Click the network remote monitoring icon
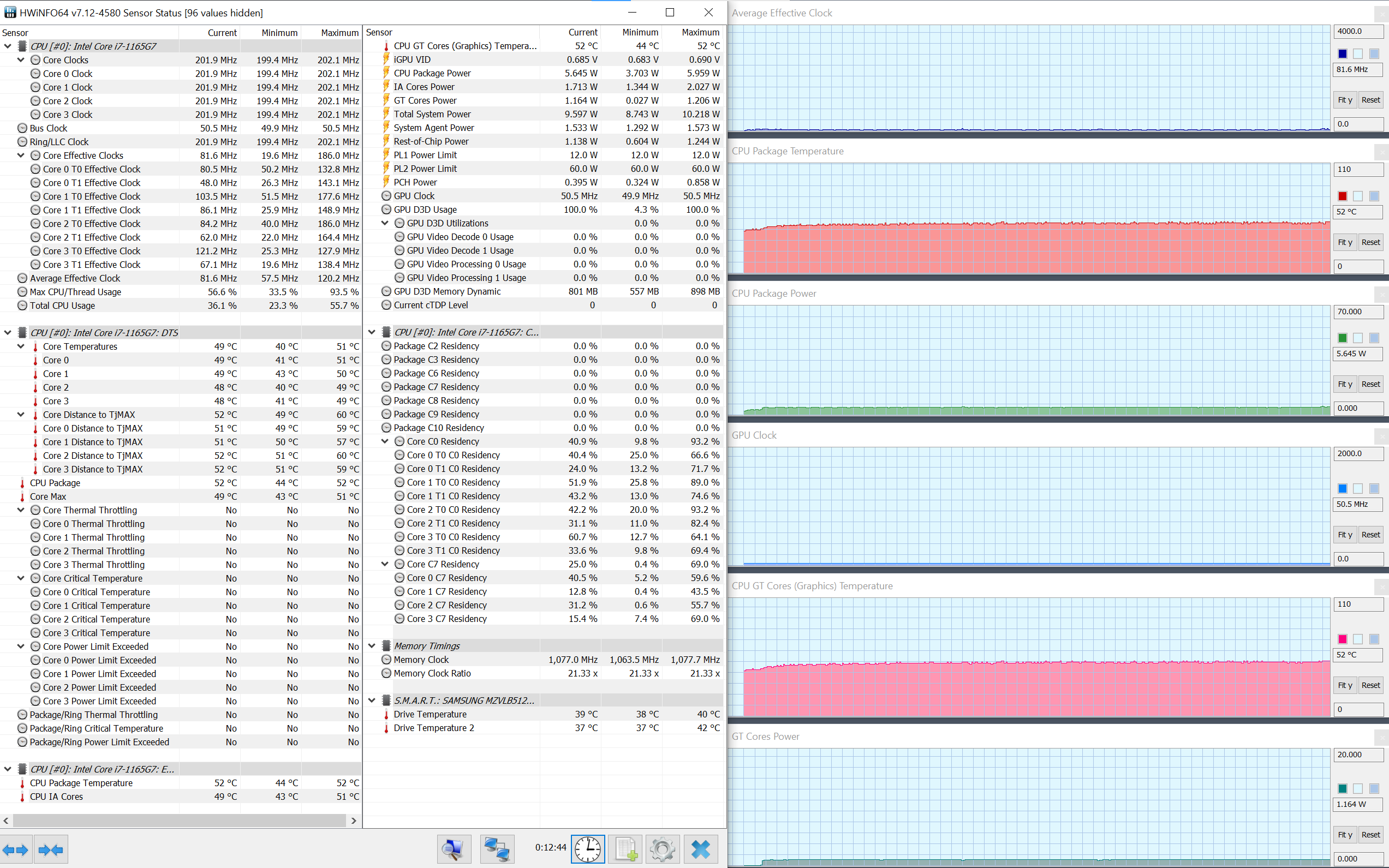1389x868 pixels. (496, 849)
